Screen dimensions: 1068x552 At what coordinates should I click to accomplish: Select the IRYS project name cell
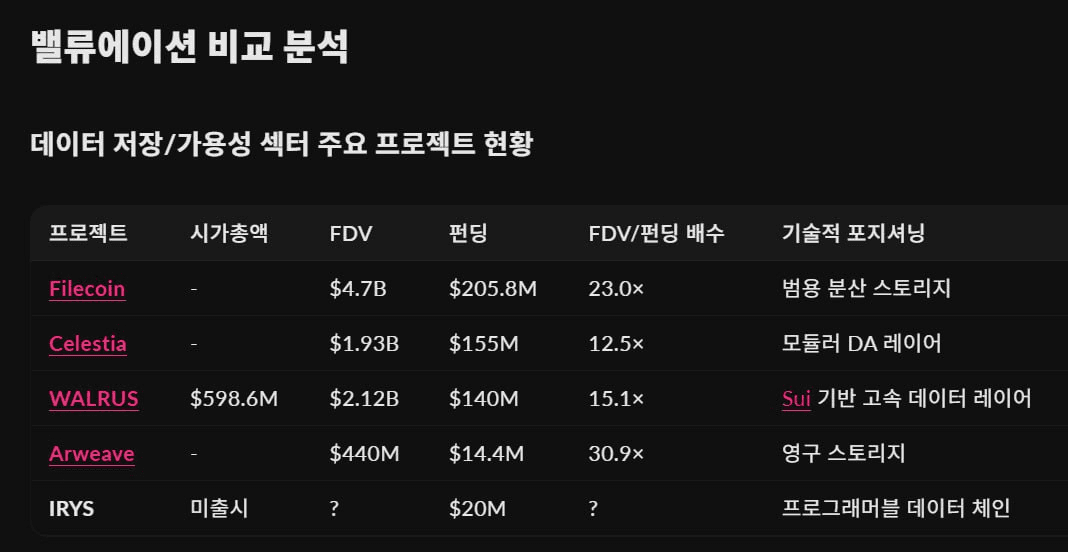click(72, 508)
